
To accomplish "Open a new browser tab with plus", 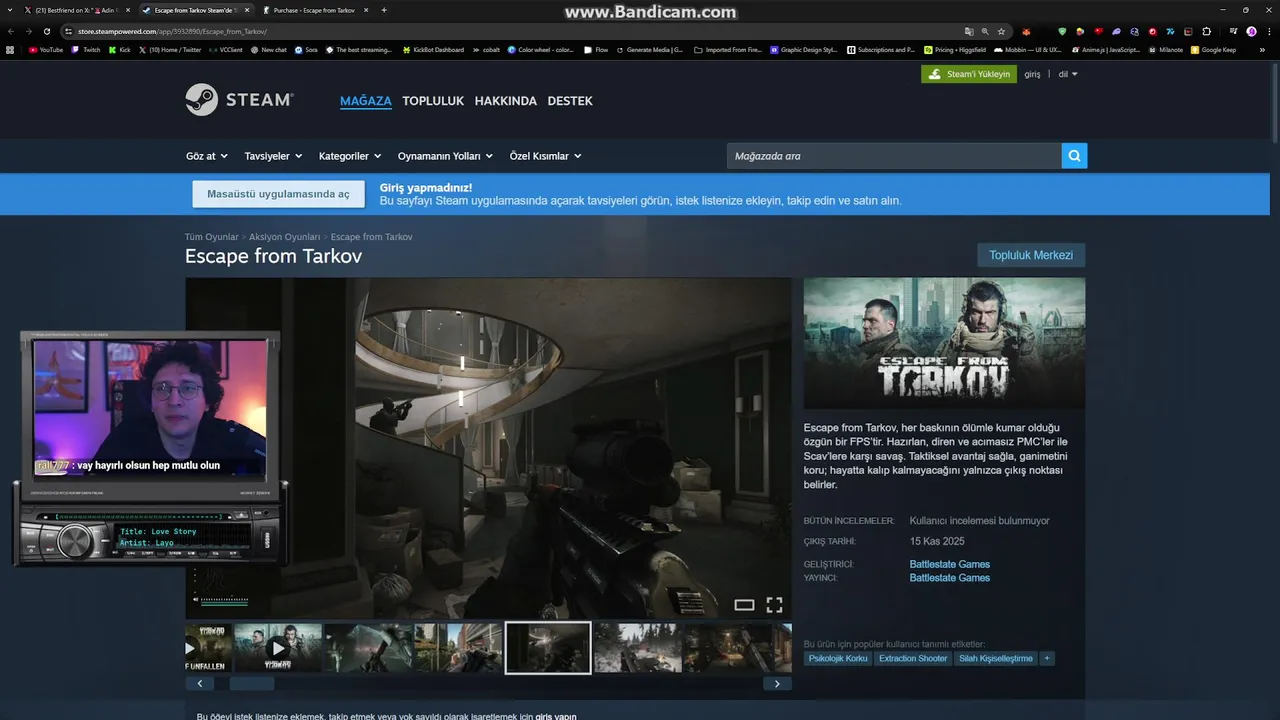I will 384,10.
